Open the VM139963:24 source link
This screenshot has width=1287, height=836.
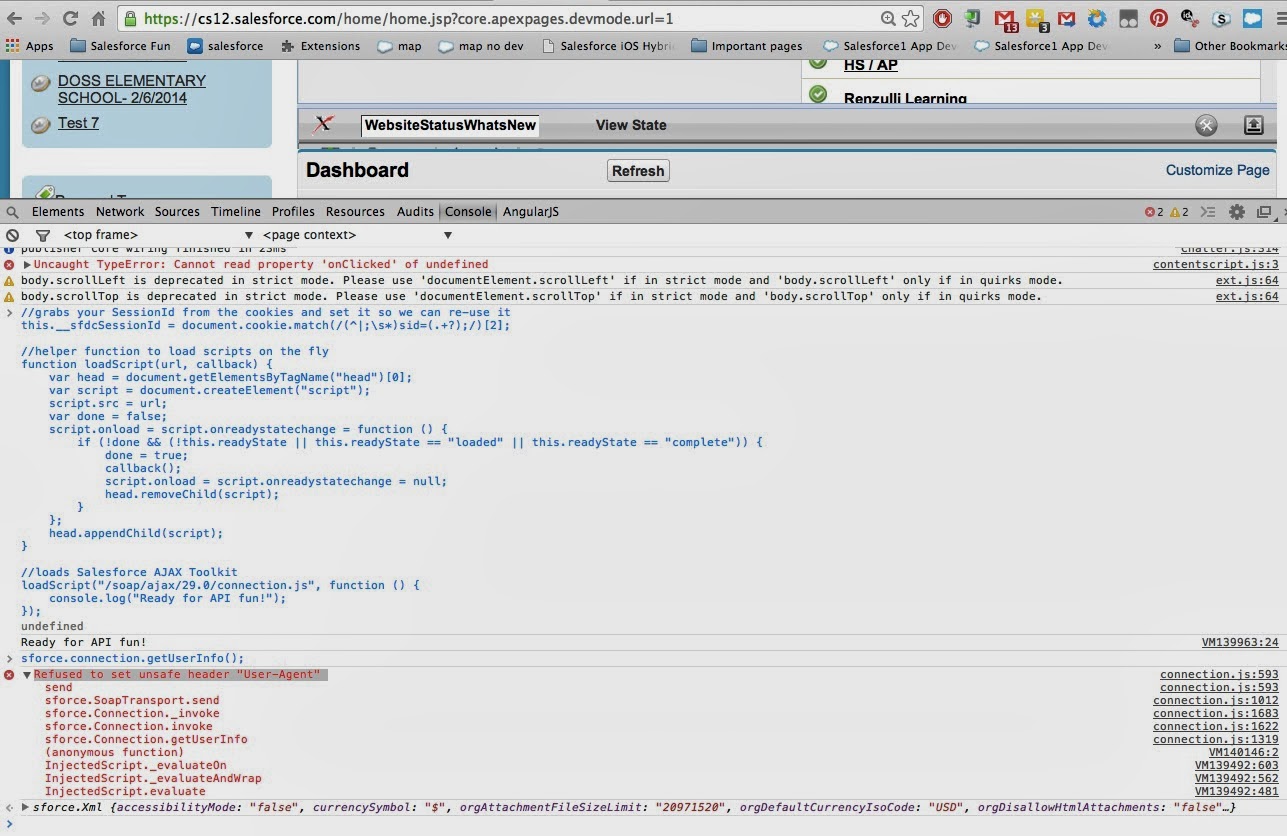coord(1240,643)
